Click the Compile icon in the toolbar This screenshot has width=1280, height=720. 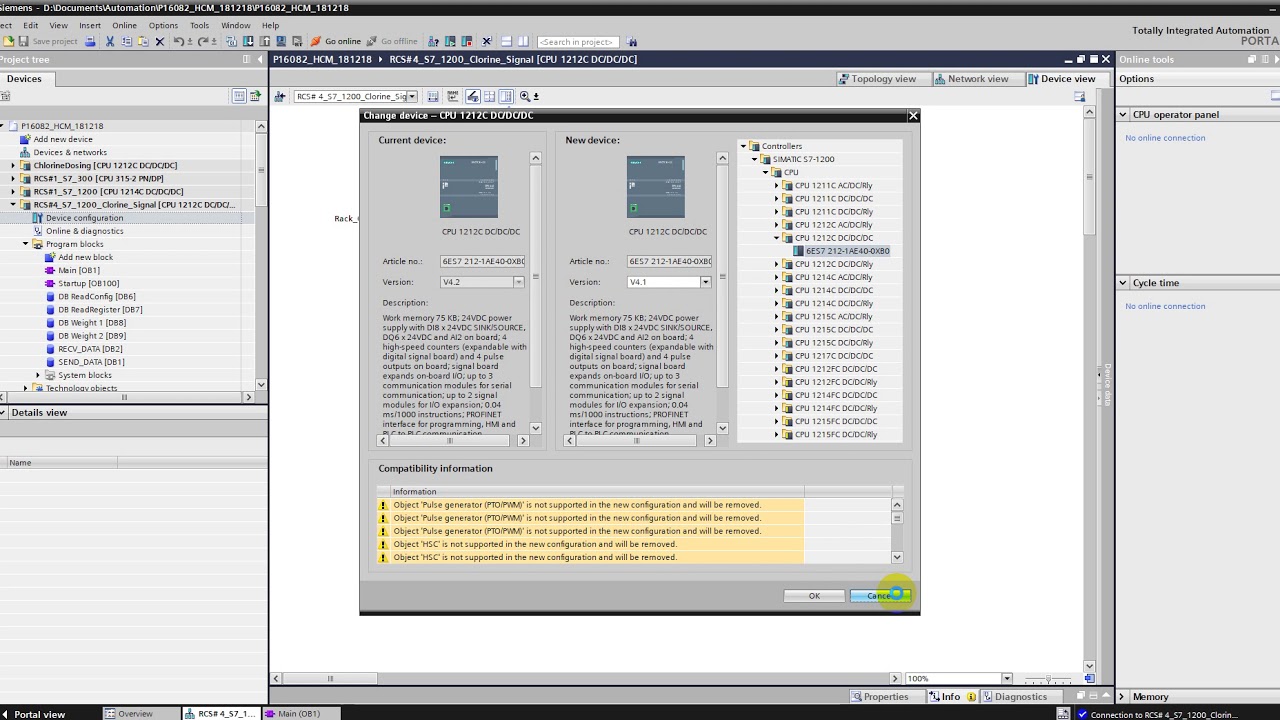pyautogui.click(x=232, y=41)
